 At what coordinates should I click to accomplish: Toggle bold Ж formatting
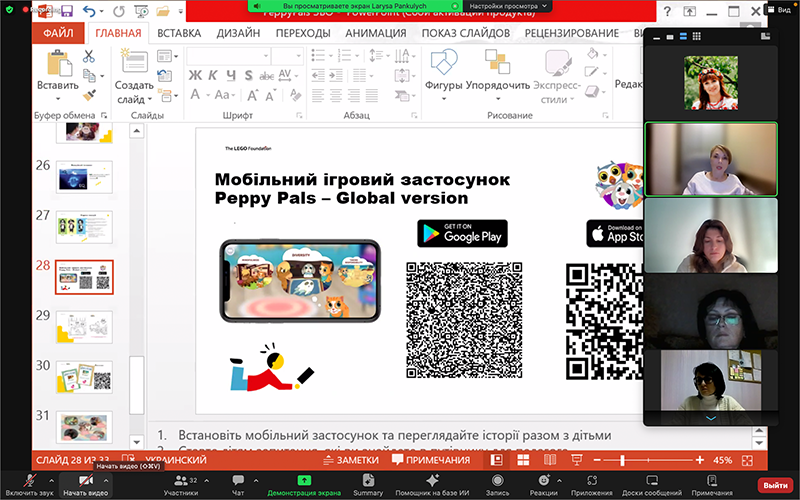(194, 76)
